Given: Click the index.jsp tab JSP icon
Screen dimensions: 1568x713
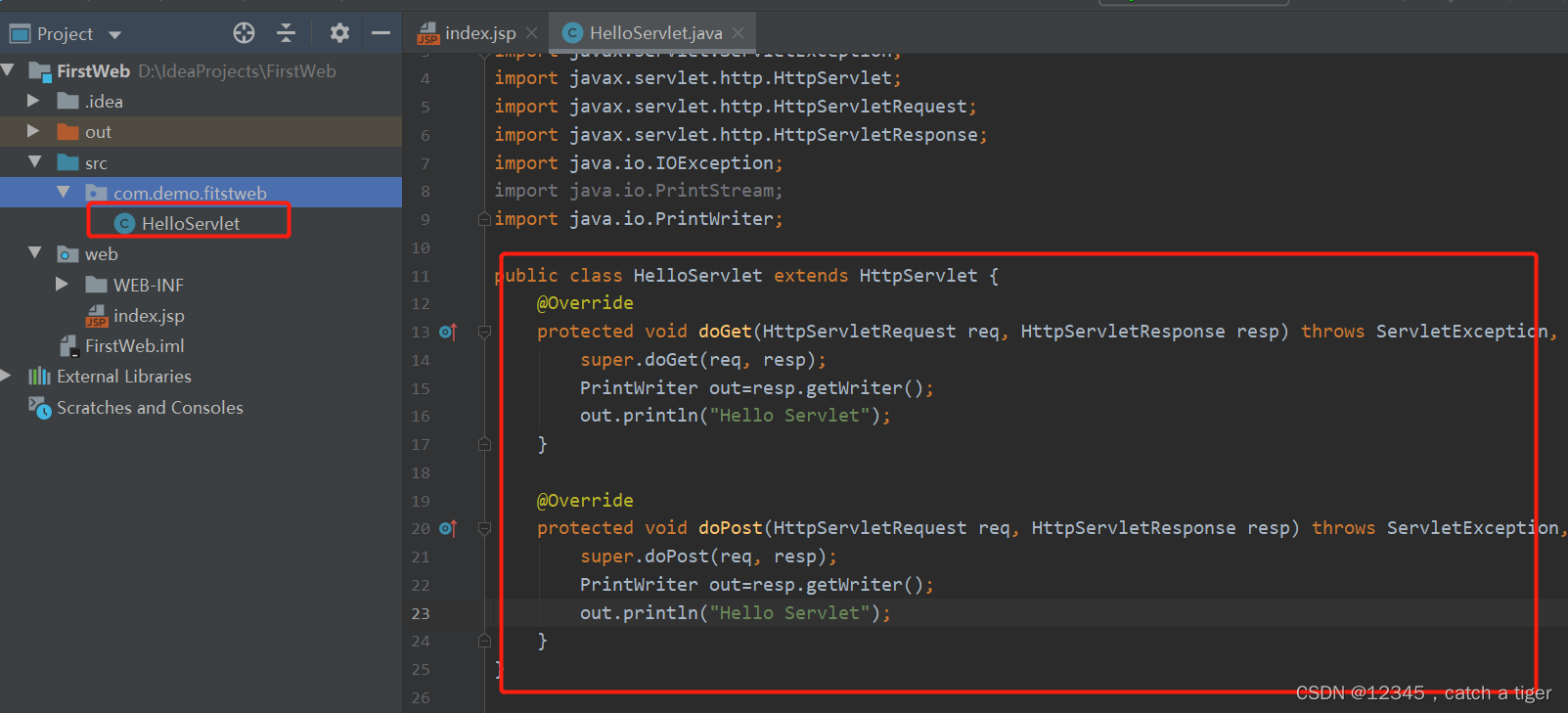Looking at the screenshot, I should click(428, 34).
